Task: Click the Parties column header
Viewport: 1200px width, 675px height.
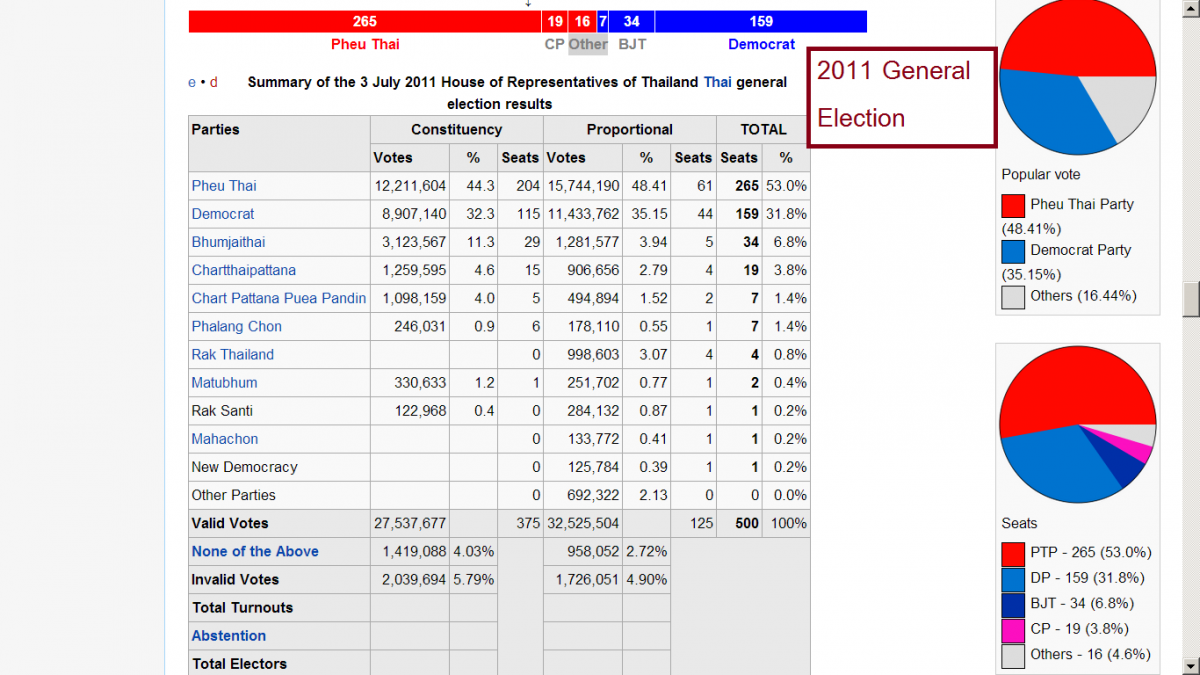Action: 279,144
